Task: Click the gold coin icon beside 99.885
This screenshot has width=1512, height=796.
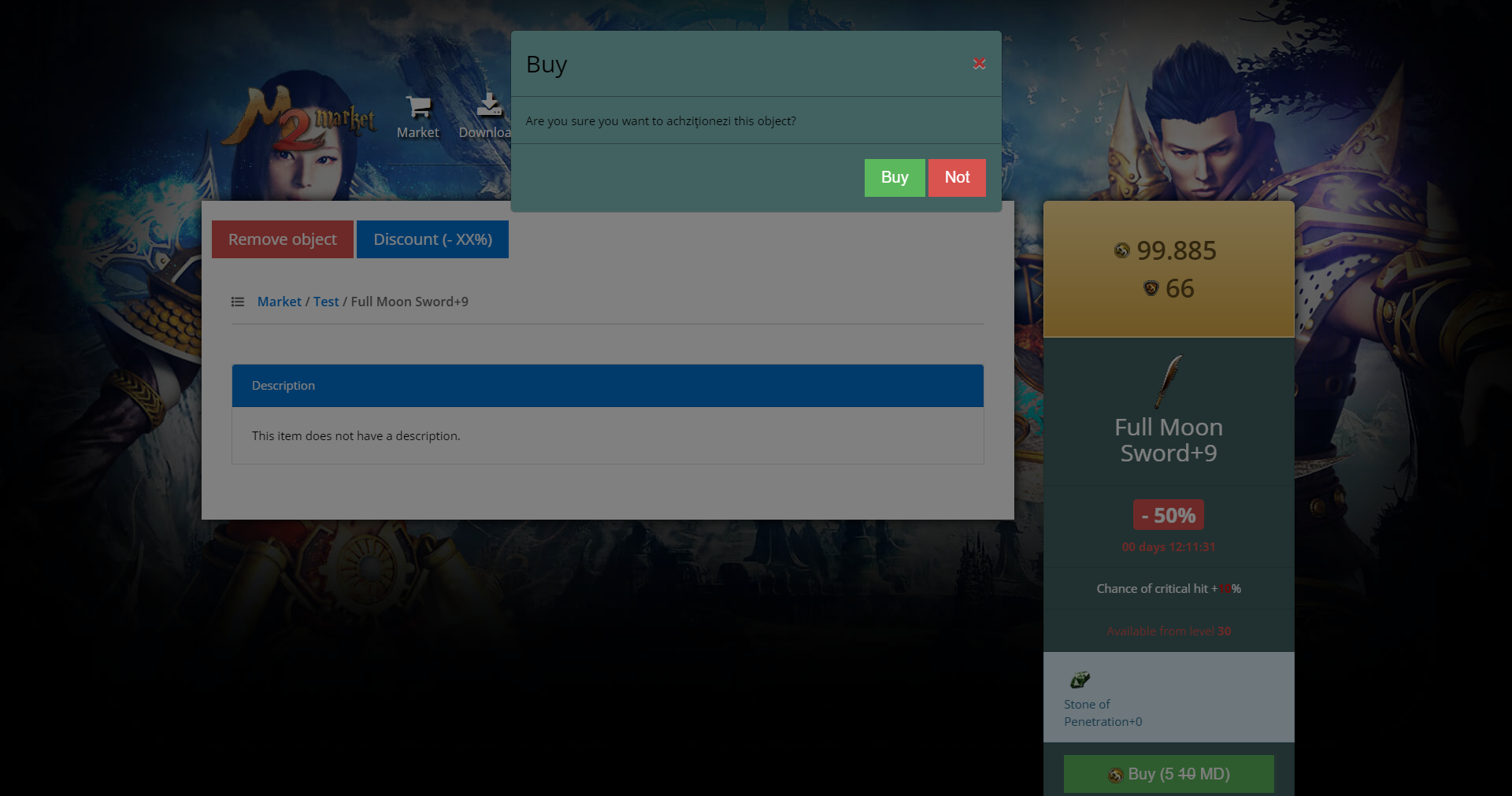Action: (x=1121, y=251)
